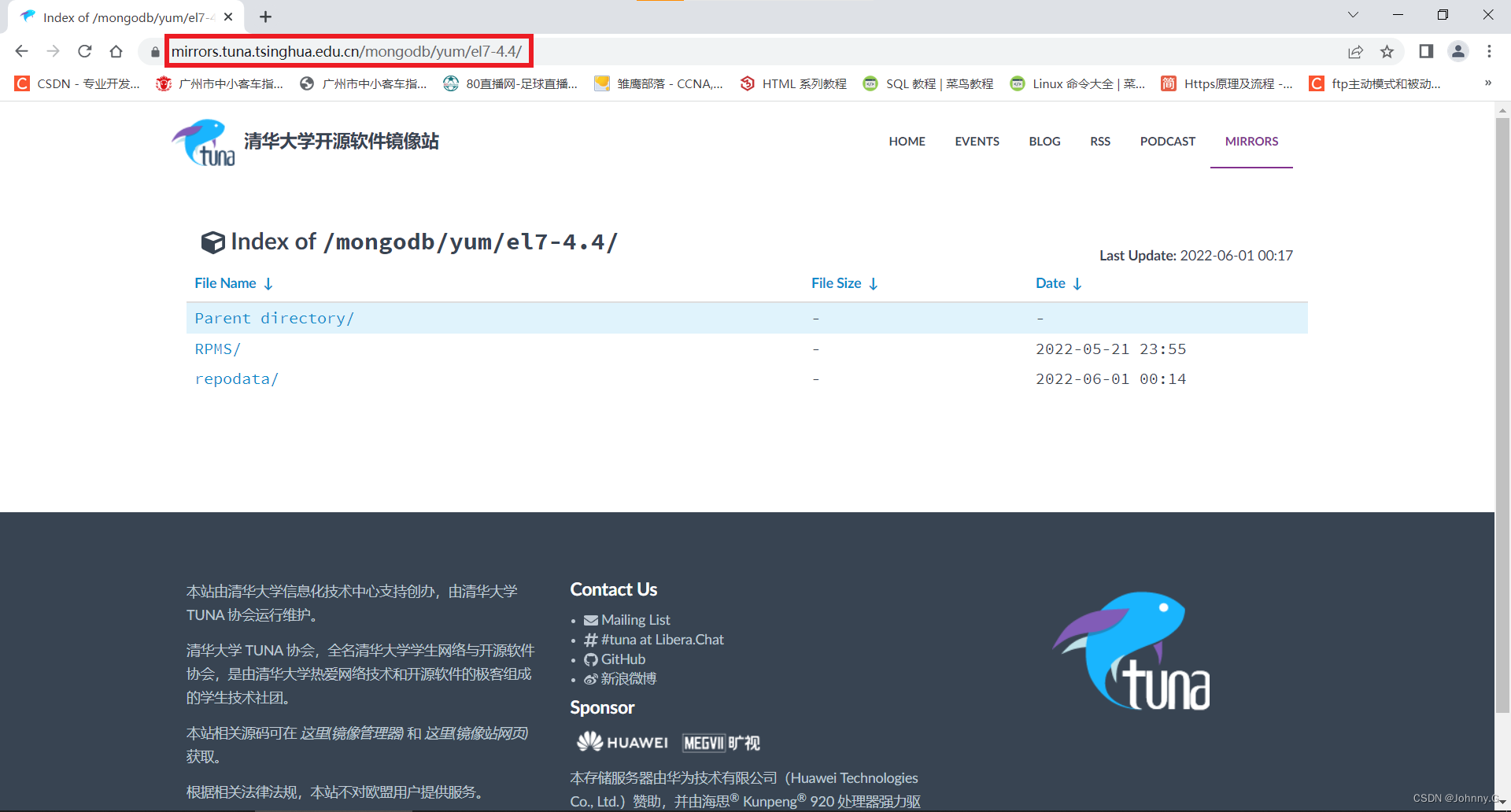Viewport: 1511px width, 812px height.
Task: Open the 80直播网 bookmark
Action: tap(510, 83)
